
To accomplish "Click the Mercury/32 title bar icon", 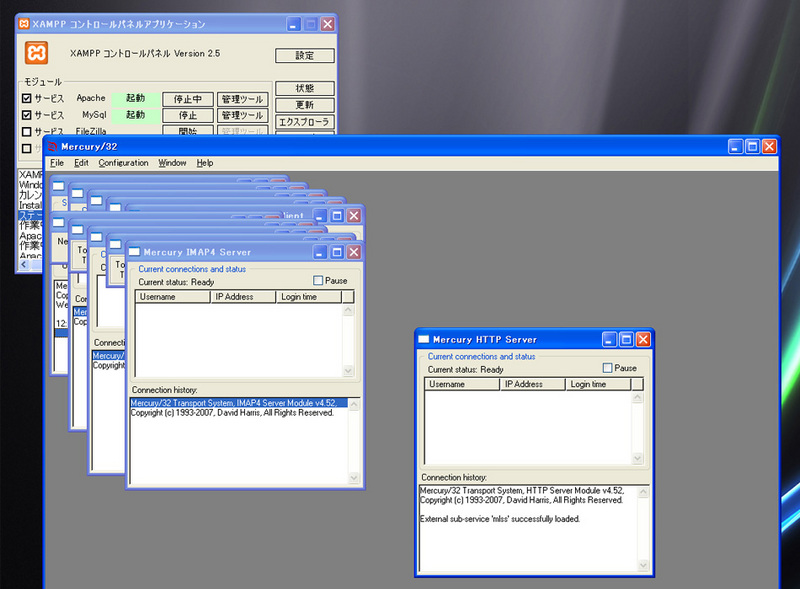I will [x=53, y=147].
